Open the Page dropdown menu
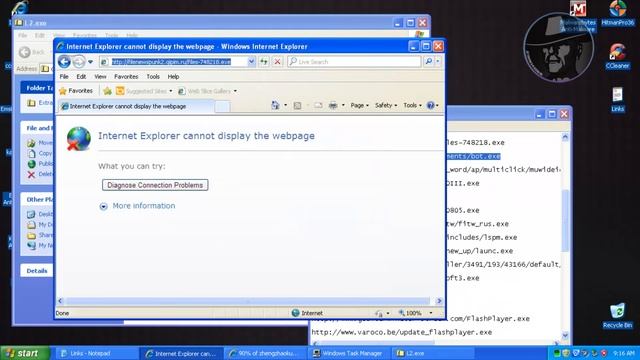 [x=360, y=105]
